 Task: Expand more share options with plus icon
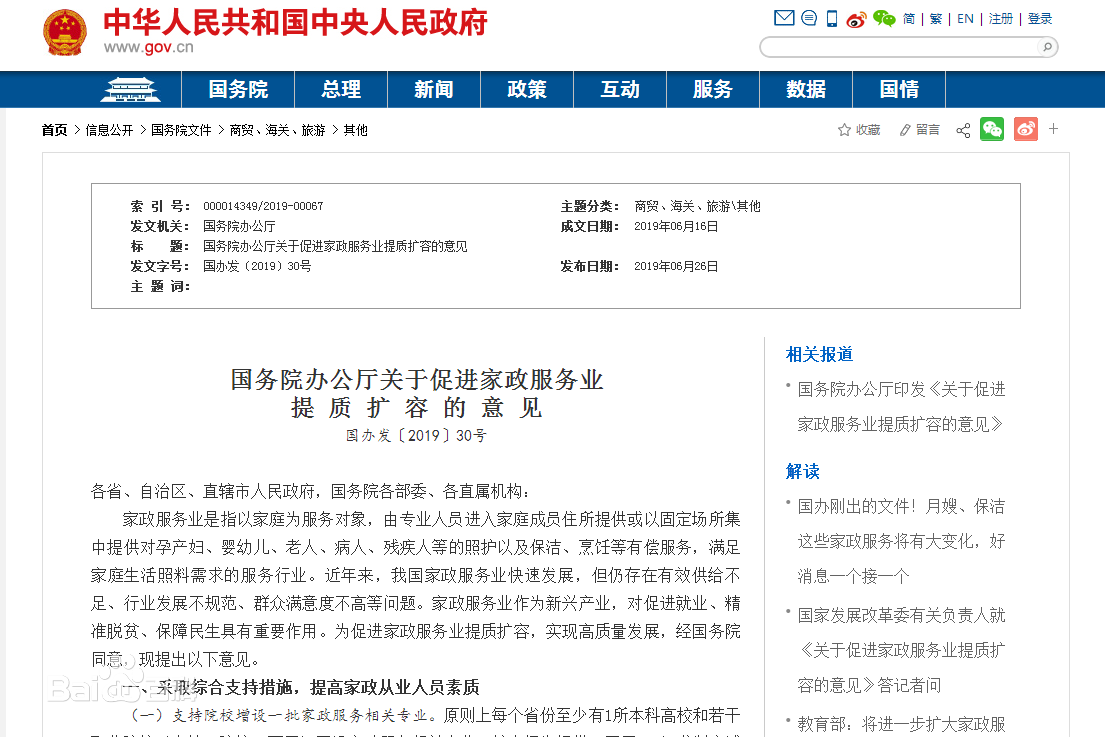[x=1053, y=129]
